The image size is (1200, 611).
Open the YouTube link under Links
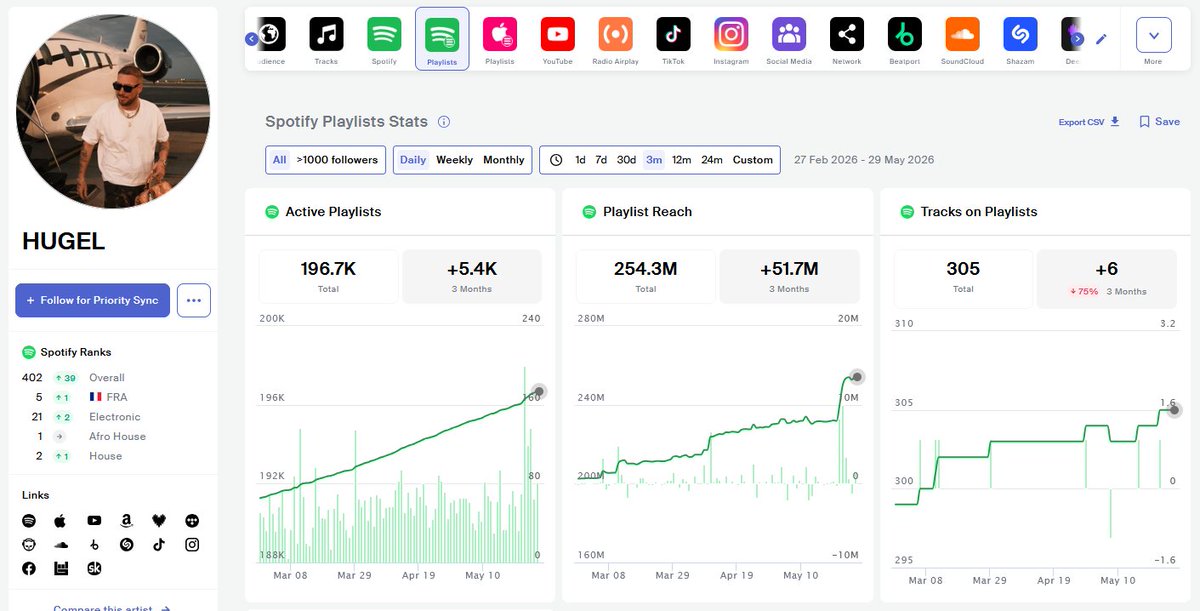tap(94, 521)
